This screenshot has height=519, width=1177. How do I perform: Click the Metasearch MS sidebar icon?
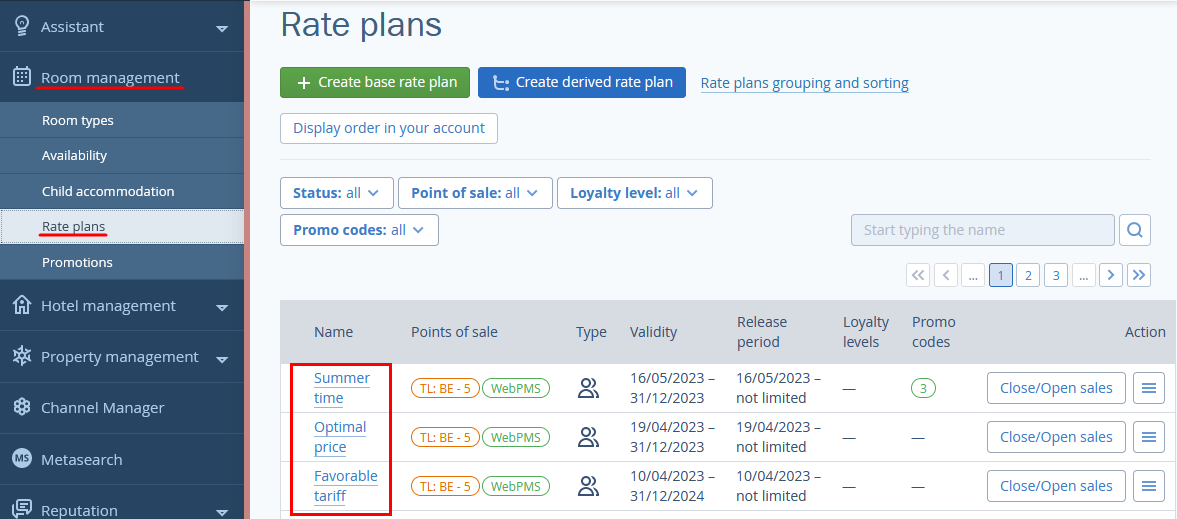tap(22, 459)
